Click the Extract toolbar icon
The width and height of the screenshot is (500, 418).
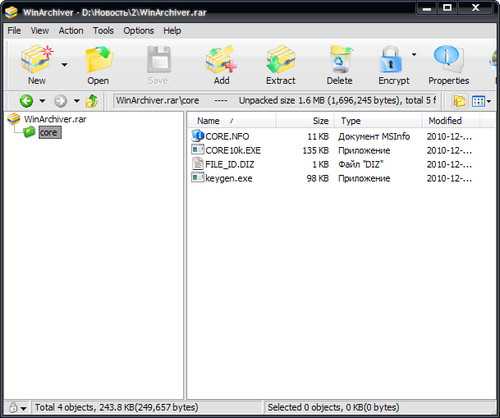(x=281, y=60)
